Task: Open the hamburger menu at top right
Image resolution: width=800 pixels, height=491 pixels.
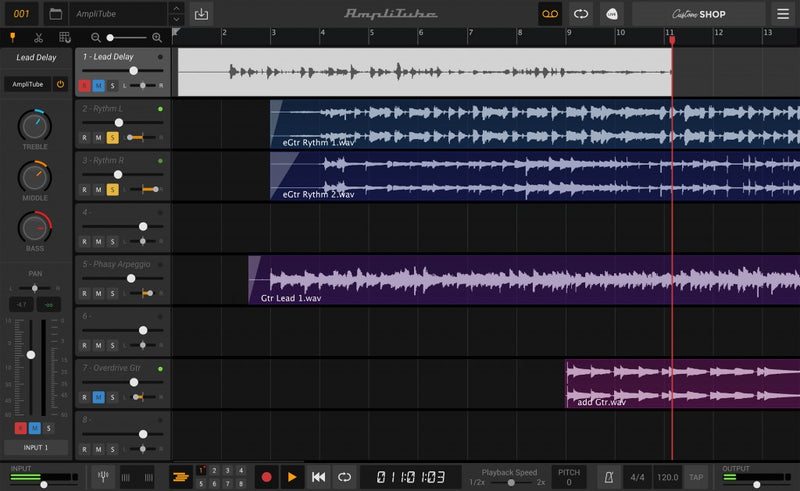Action: (x=782, y=14)
